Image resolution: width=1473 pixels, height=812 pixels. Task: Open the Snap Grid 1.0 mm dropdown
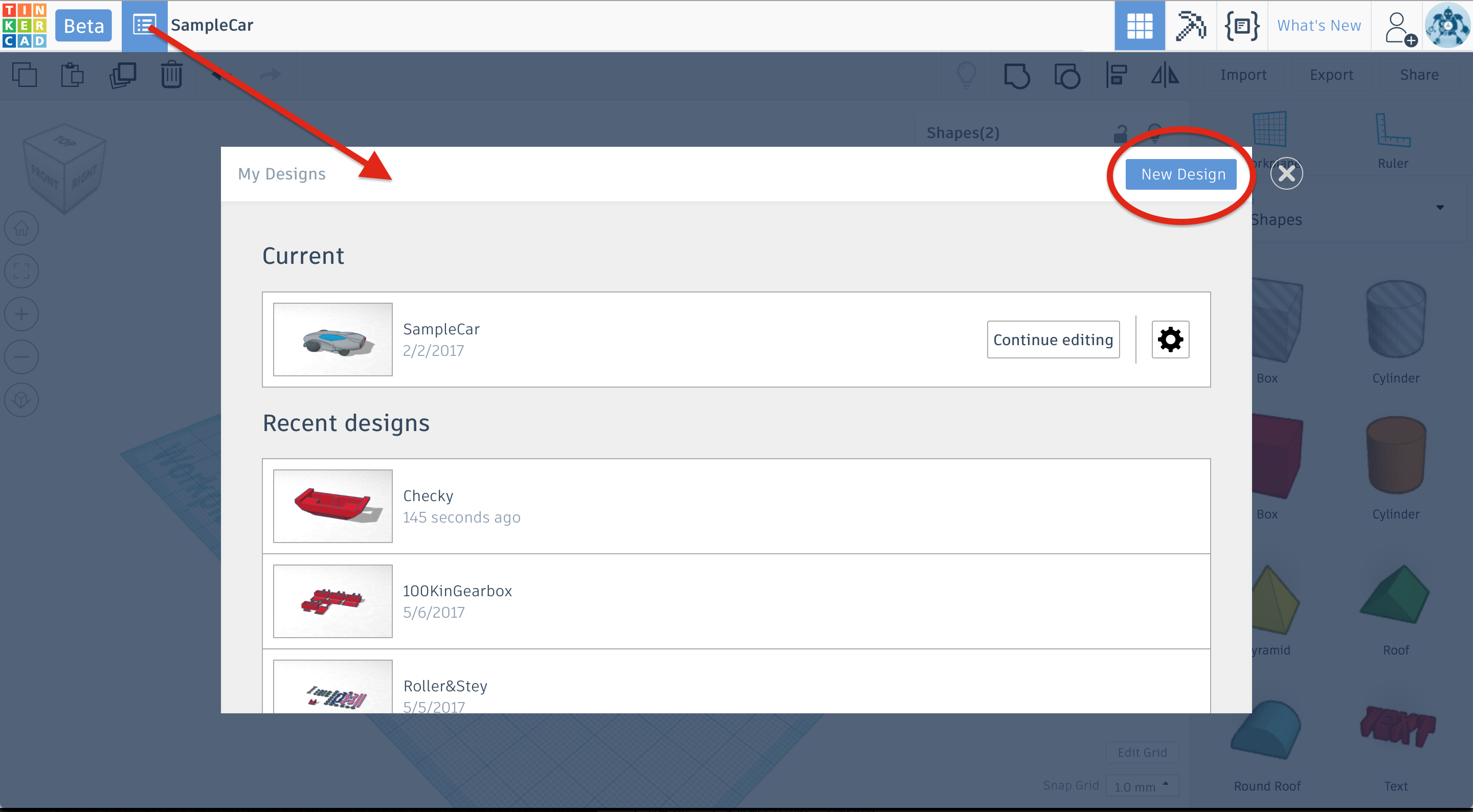1143,786
